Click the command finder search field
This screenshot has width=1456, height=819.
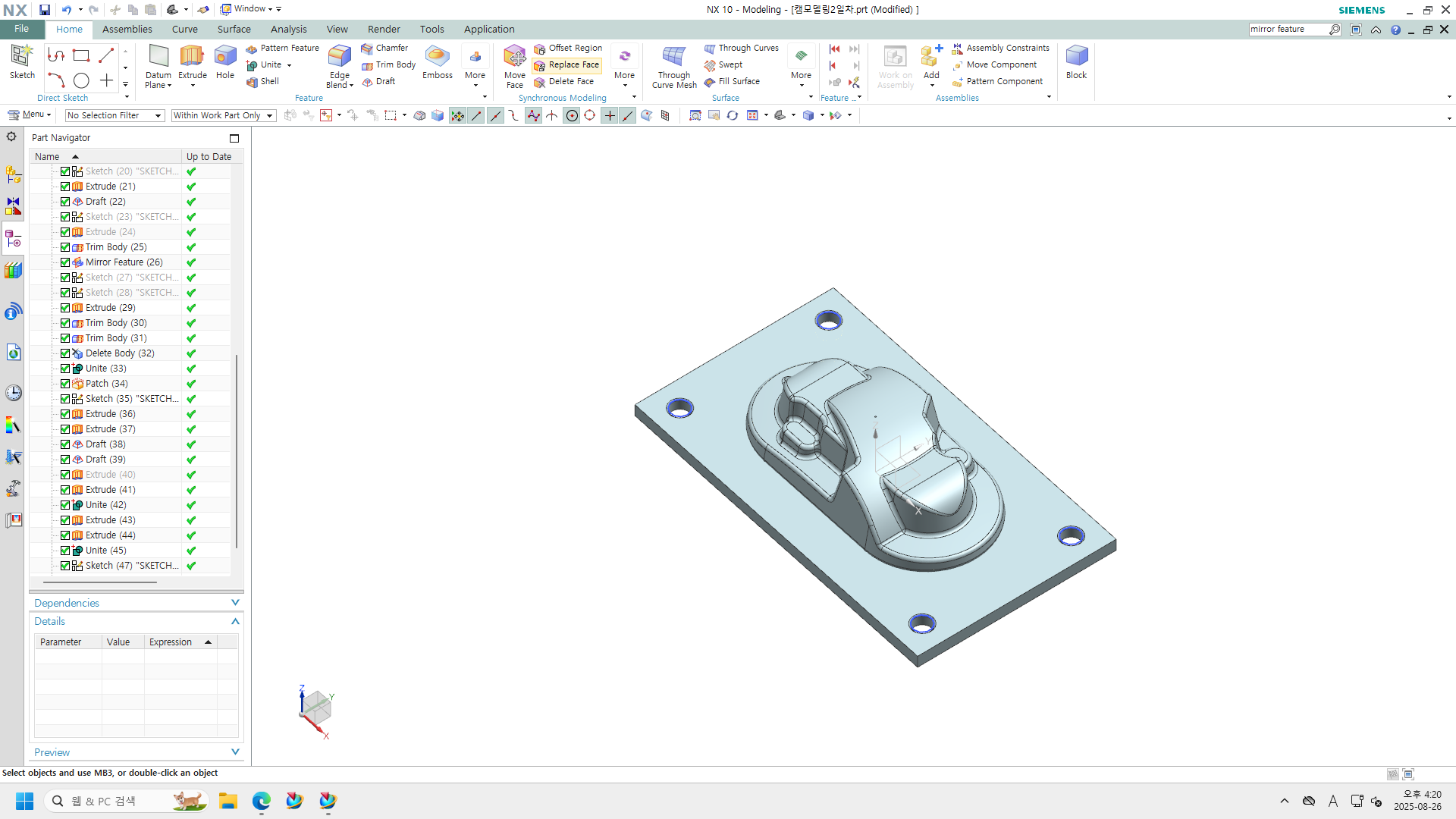[x=1288, y=29]
